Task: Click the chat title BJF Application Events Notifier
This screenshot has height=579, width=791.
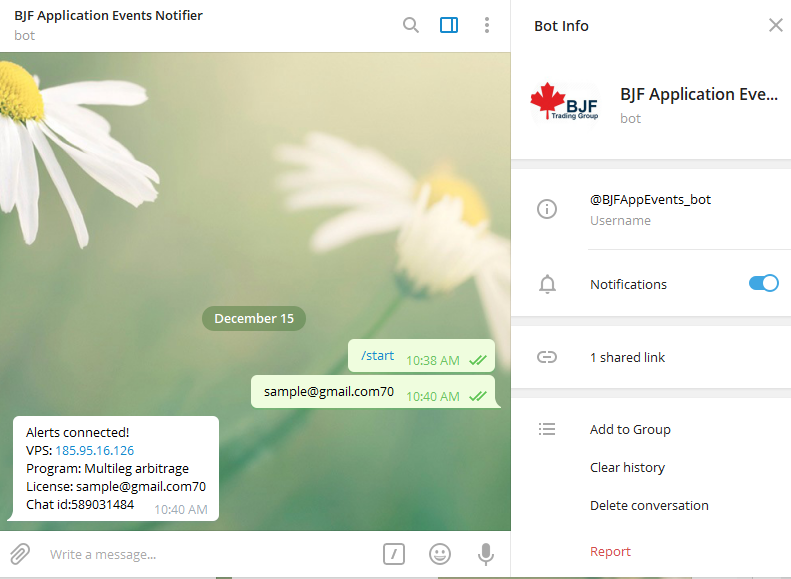Action: [x=108, y=16]
